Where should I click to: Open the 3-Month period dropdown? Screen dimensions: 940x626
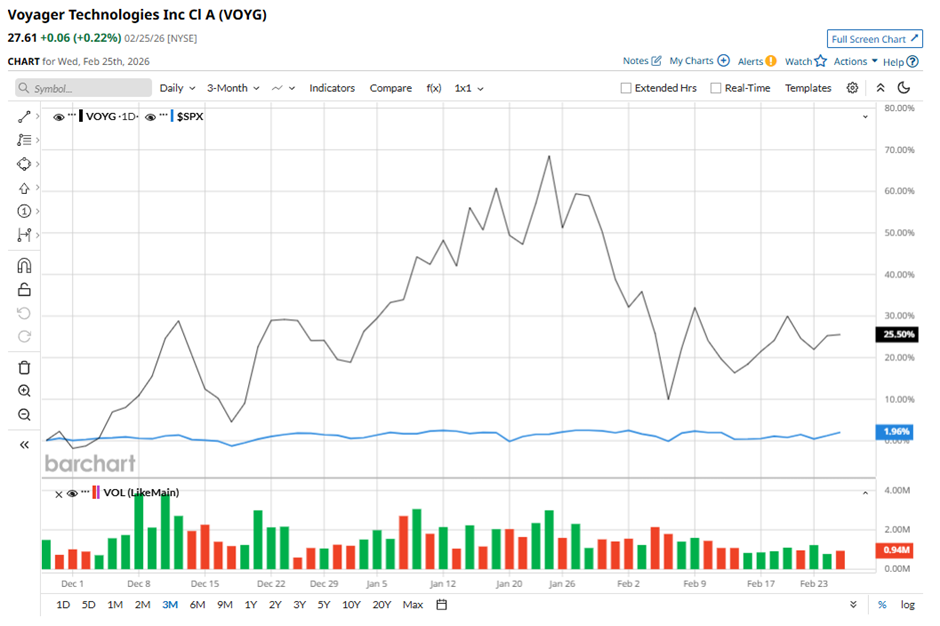[233, 88]
